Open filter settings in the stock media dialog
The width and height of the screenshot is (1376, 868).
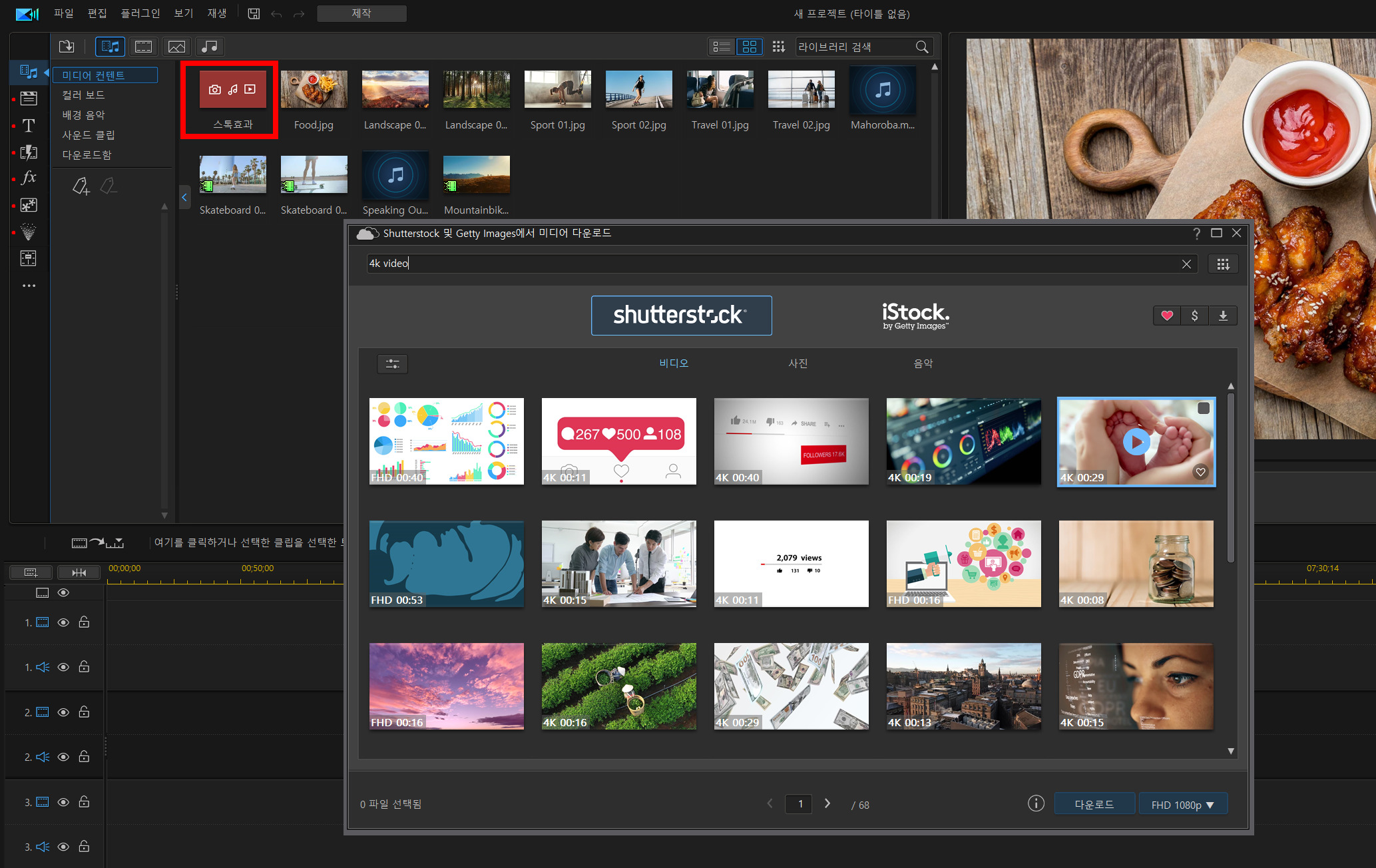click(392, 364)
